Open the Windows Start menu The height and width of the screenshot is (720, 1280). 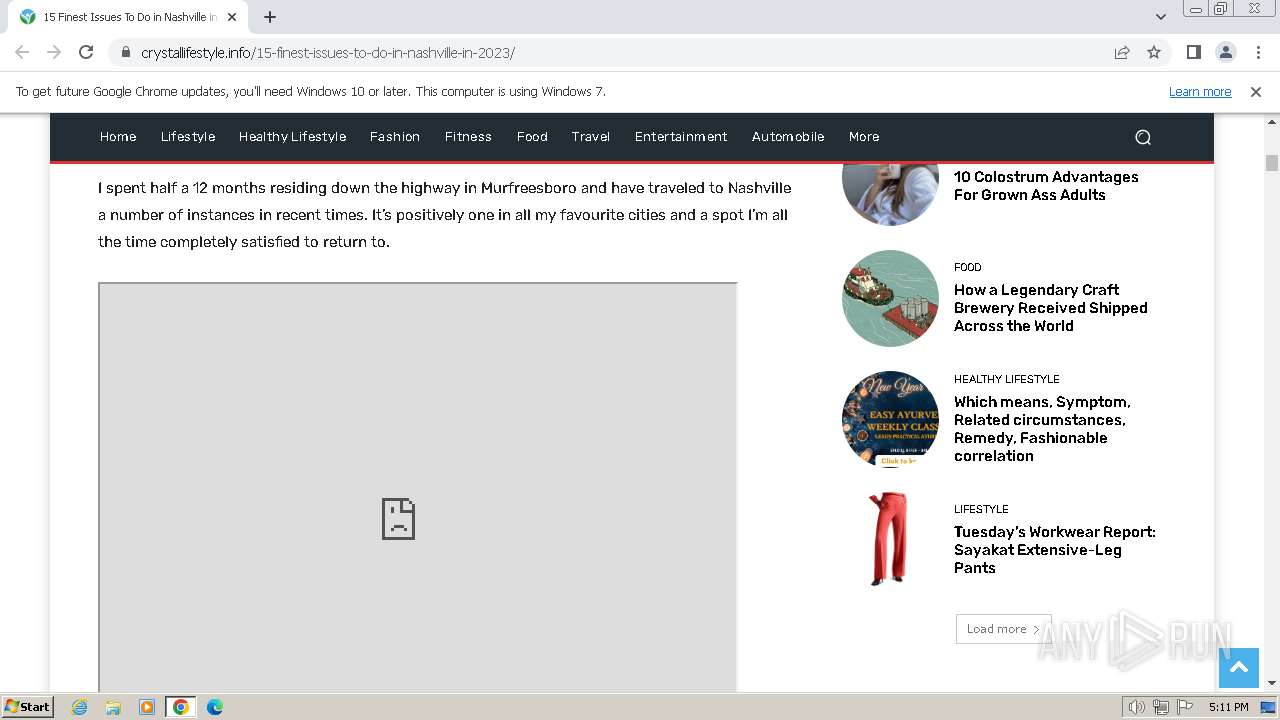click(x=27, y=706)
